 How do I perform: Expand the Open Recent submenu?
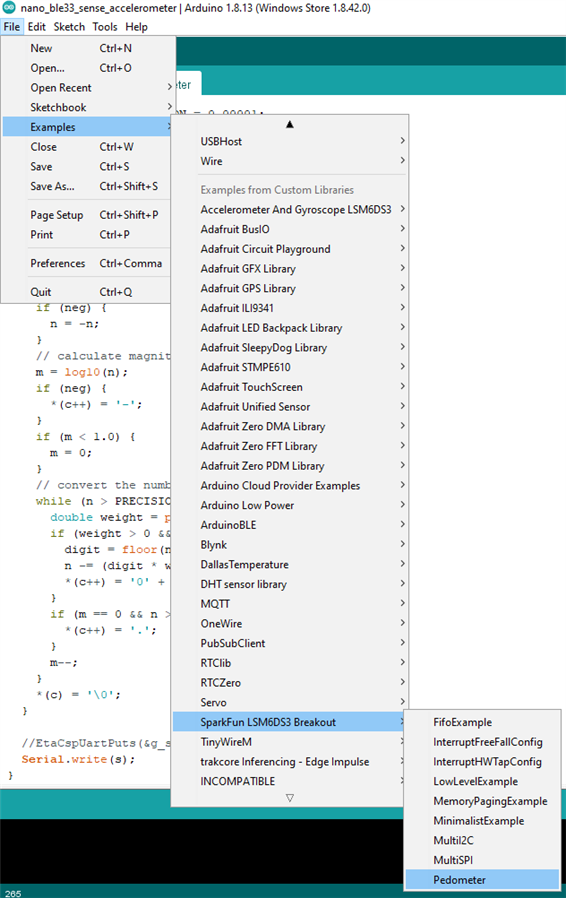pos(86,88)
